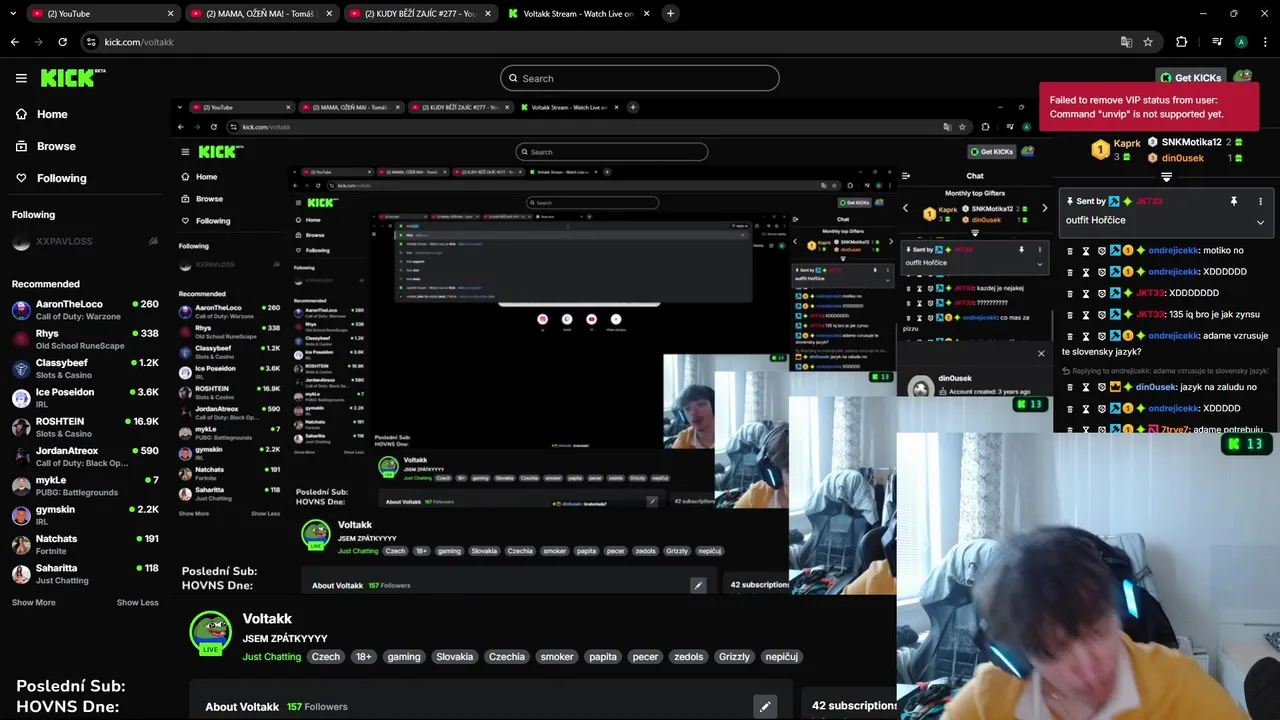
Task: Translate this page via address bar icon
Action: click(x=1126, y=42)
